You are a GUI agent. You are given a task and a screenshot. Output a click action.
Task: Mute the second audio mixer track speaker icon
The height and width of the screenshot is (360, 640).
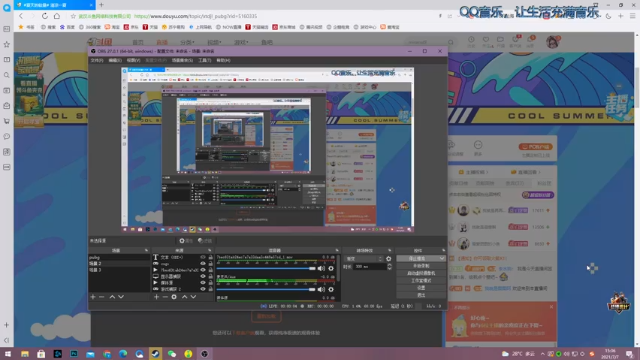point(321,289)
